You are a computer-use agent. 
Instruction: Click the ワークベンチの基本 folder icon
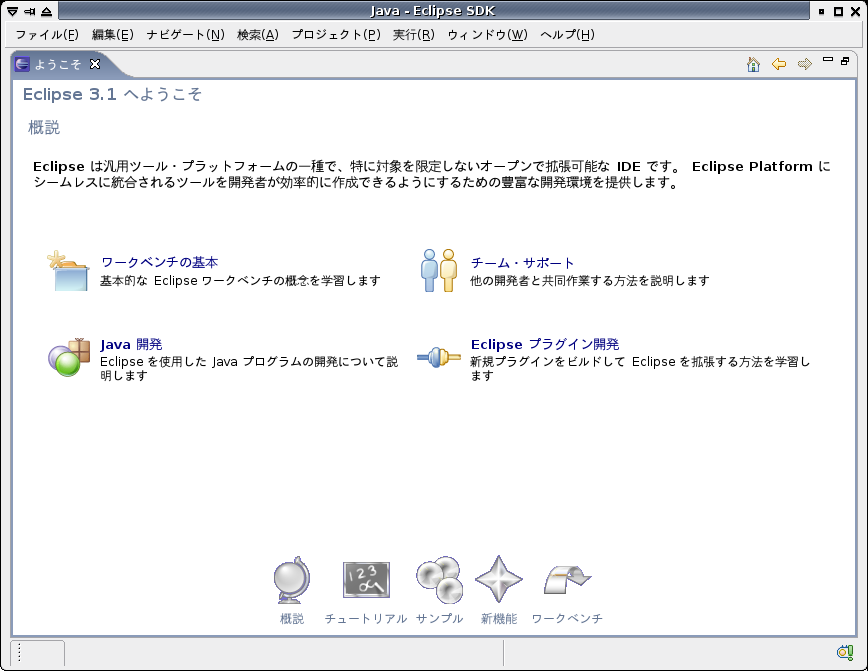[68, 271]
